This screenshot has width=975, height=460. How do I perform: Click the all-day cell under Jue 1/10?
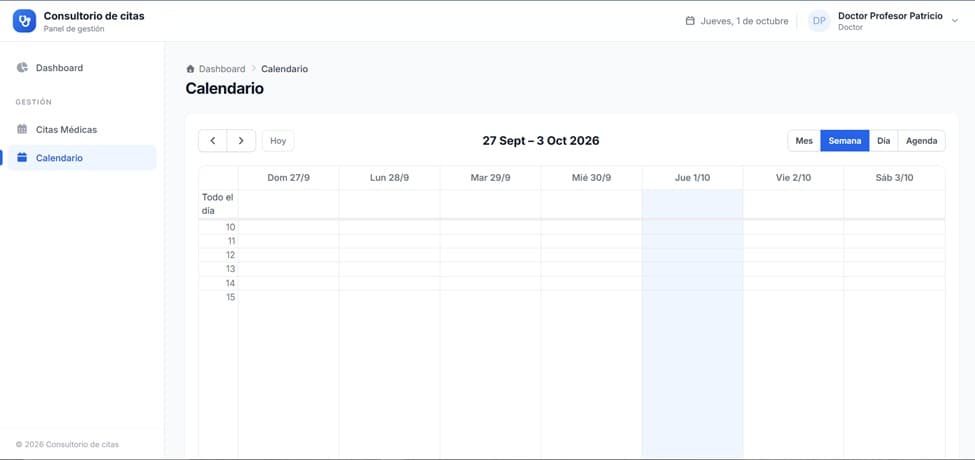(x=692, y=204)
